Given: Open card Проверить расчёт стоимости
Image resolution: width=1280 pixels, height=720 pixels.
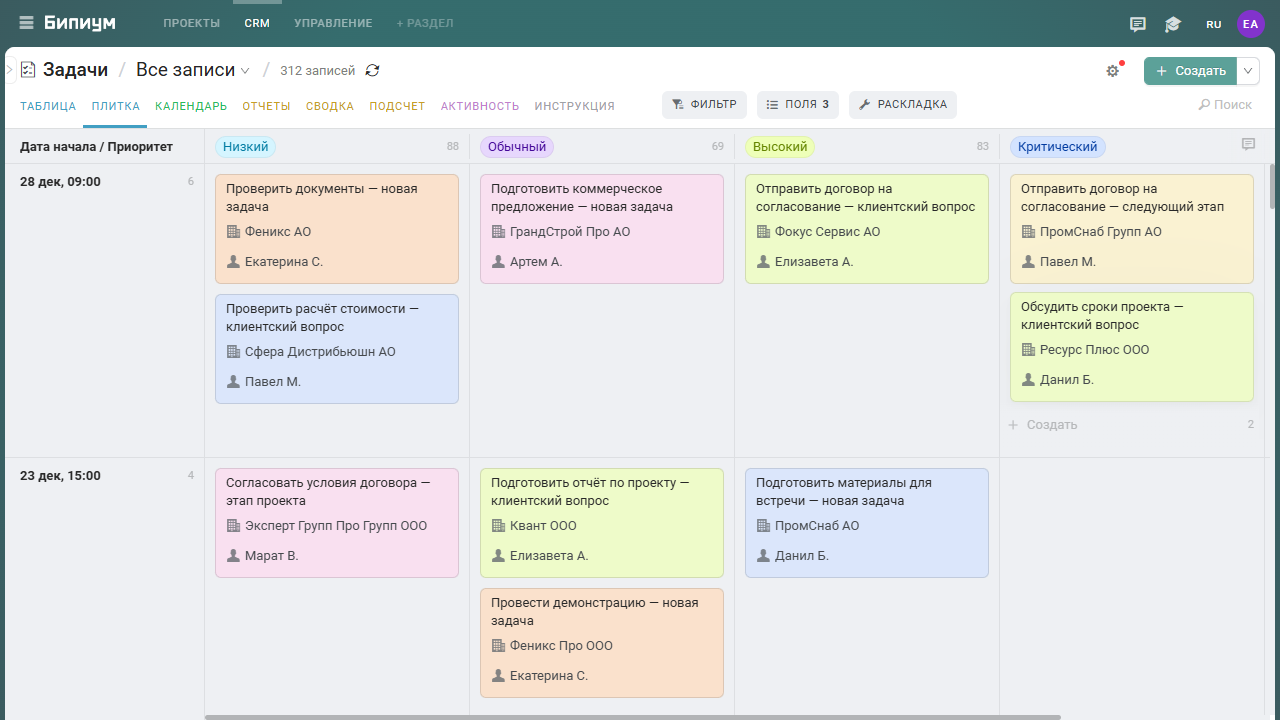Looking at the screenshot, I should [x=337, y=349].
